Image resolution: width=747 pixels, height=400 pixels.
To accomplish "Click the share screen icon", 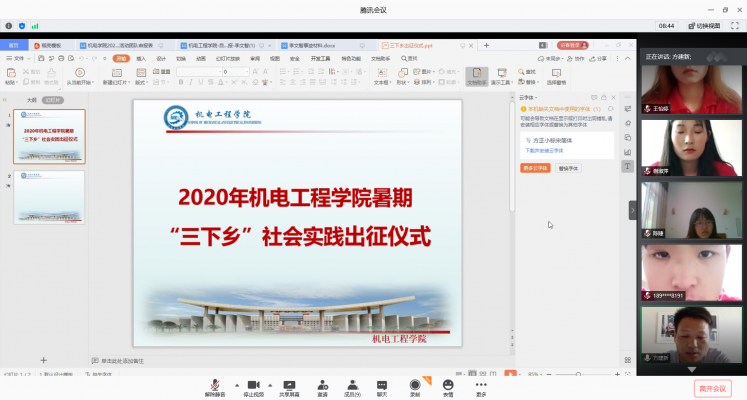I will click(290, 385).
